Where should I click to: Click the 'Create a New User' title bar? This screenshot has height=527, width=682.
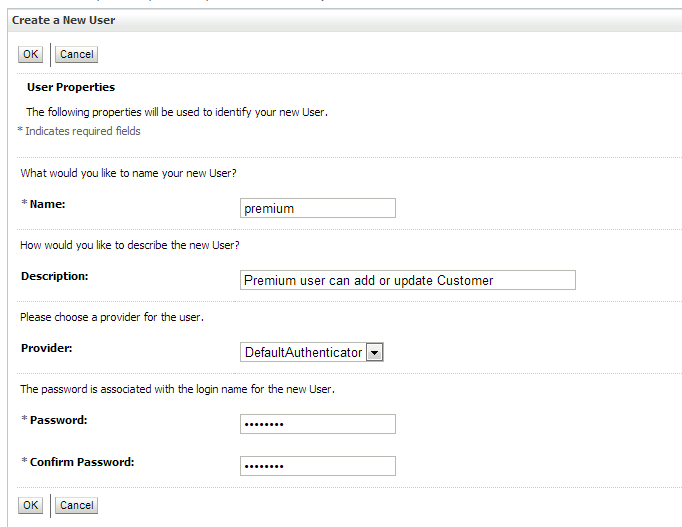pos(64,20)
